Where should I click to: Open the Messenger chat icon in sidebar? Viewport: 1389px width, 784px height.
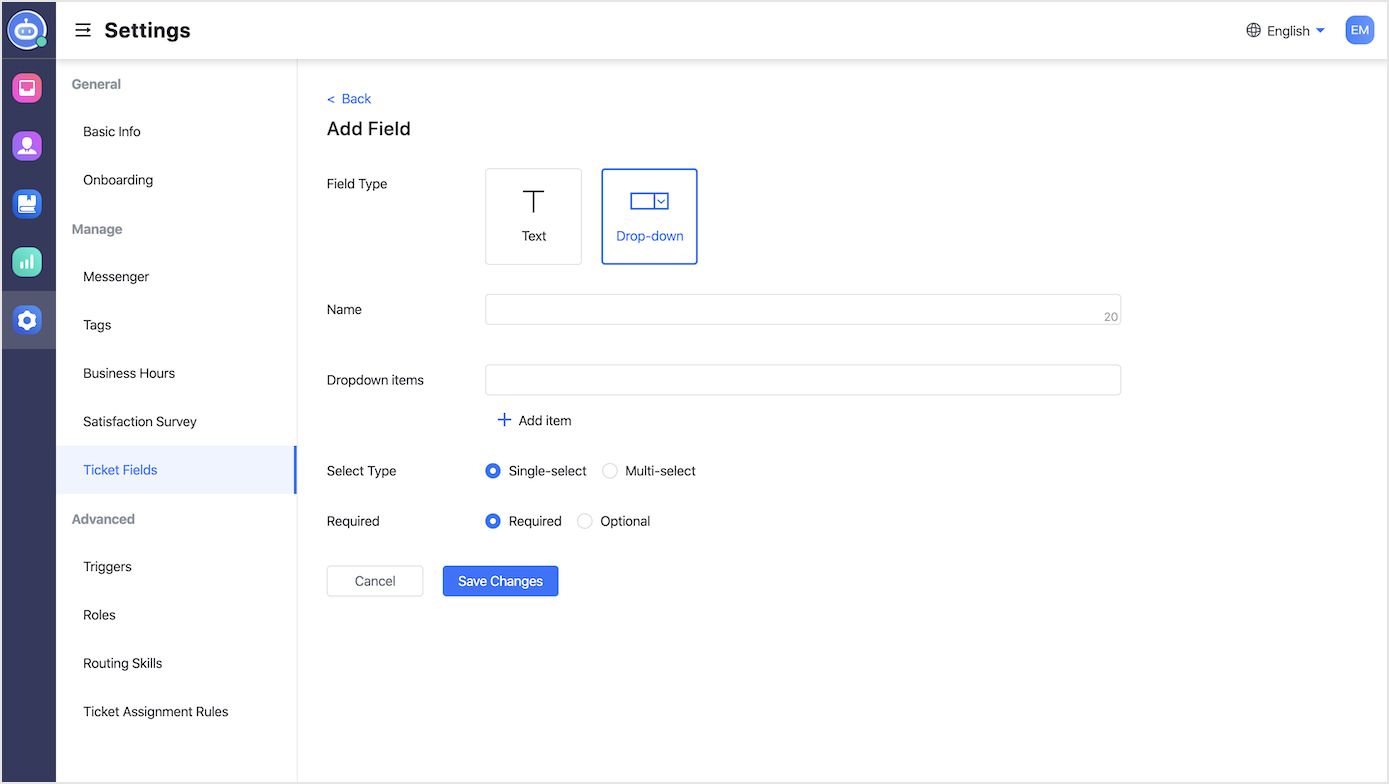[26, 87]
